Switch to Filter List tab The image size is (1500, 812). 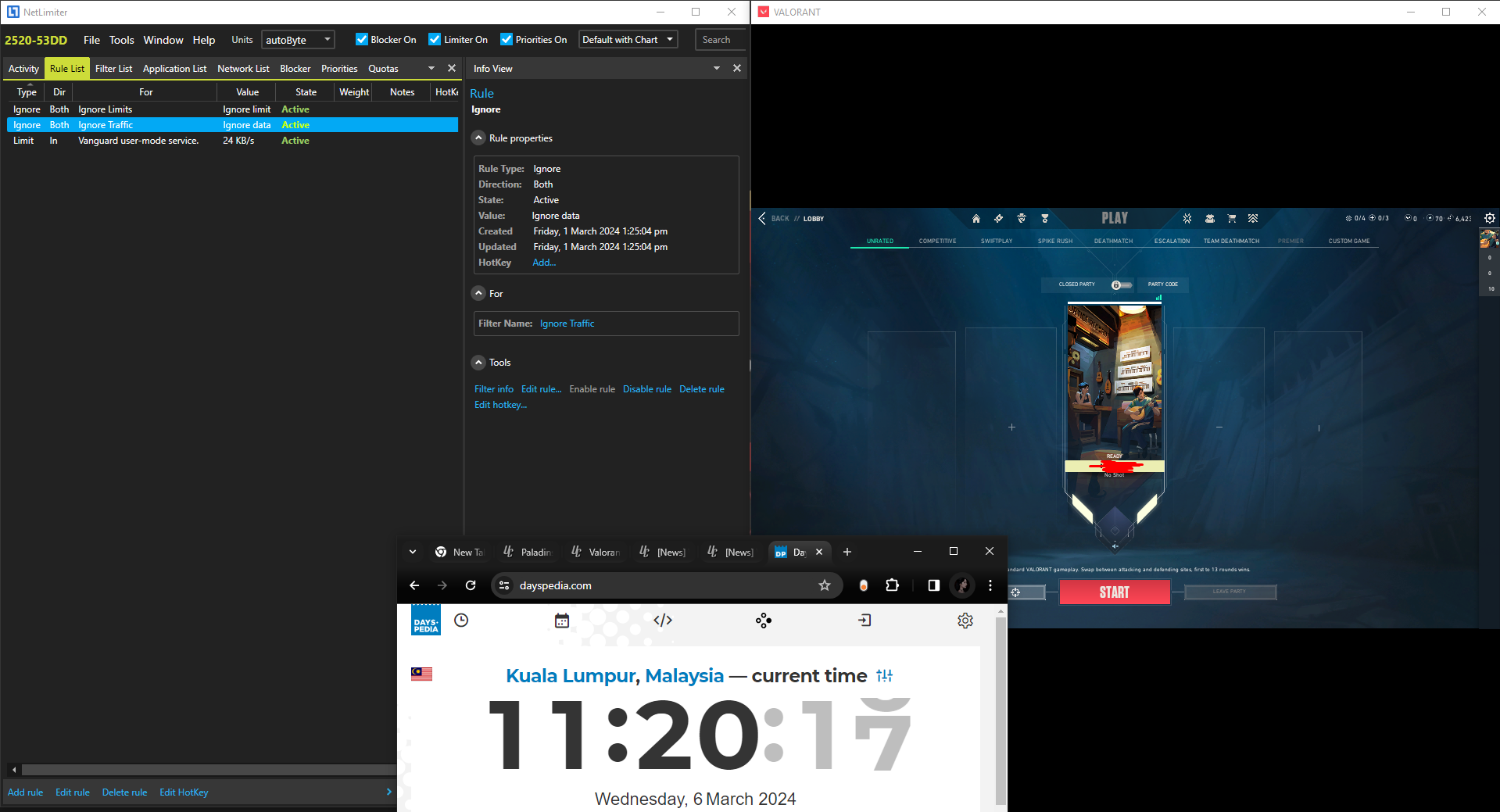(x=113, y=69)
